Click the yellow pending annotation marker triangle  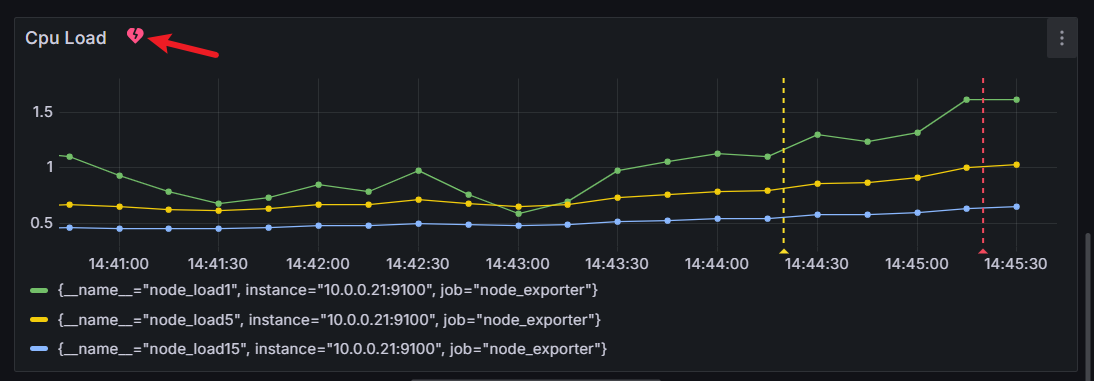[784, 251]
